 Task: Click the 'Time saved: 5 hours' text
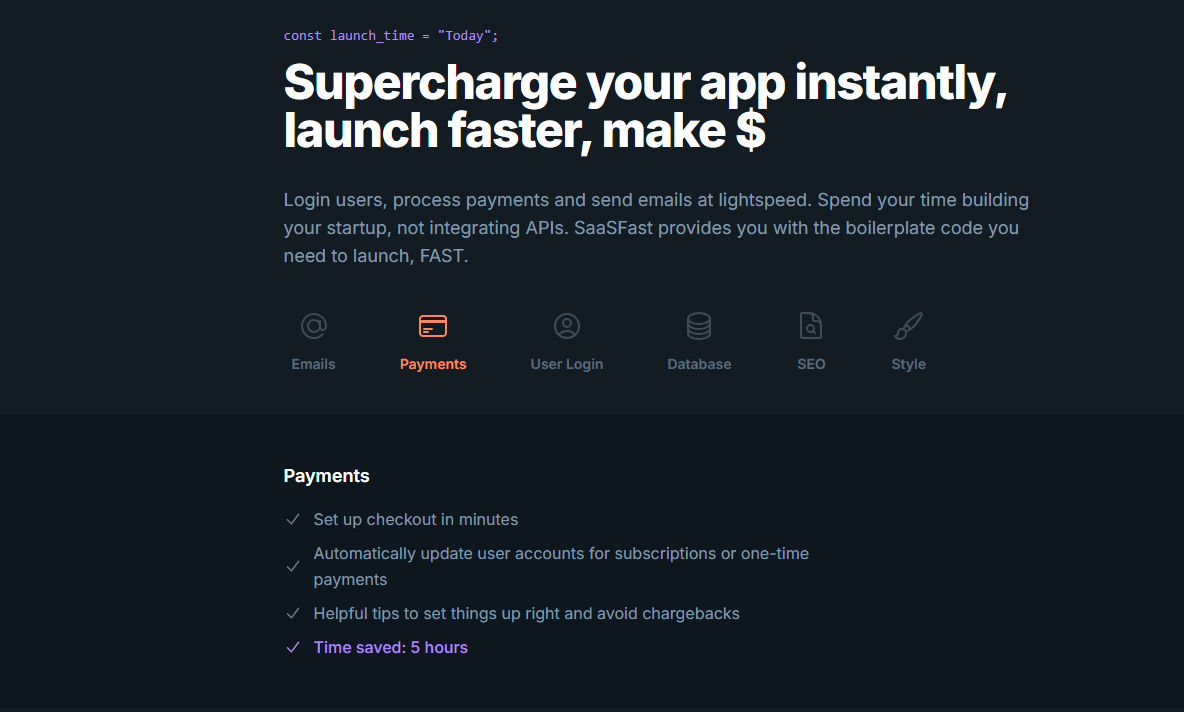coord(391,648)
